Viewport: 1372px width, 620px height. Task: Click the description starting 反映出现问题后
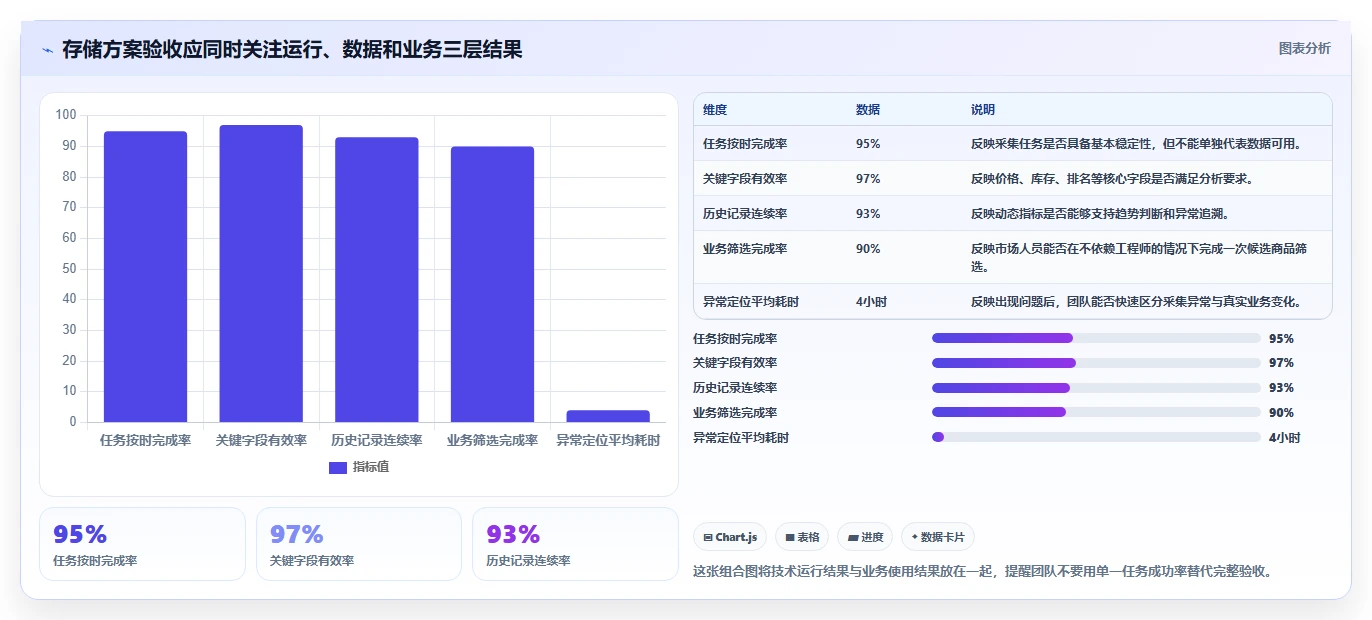pos(1137,302)
